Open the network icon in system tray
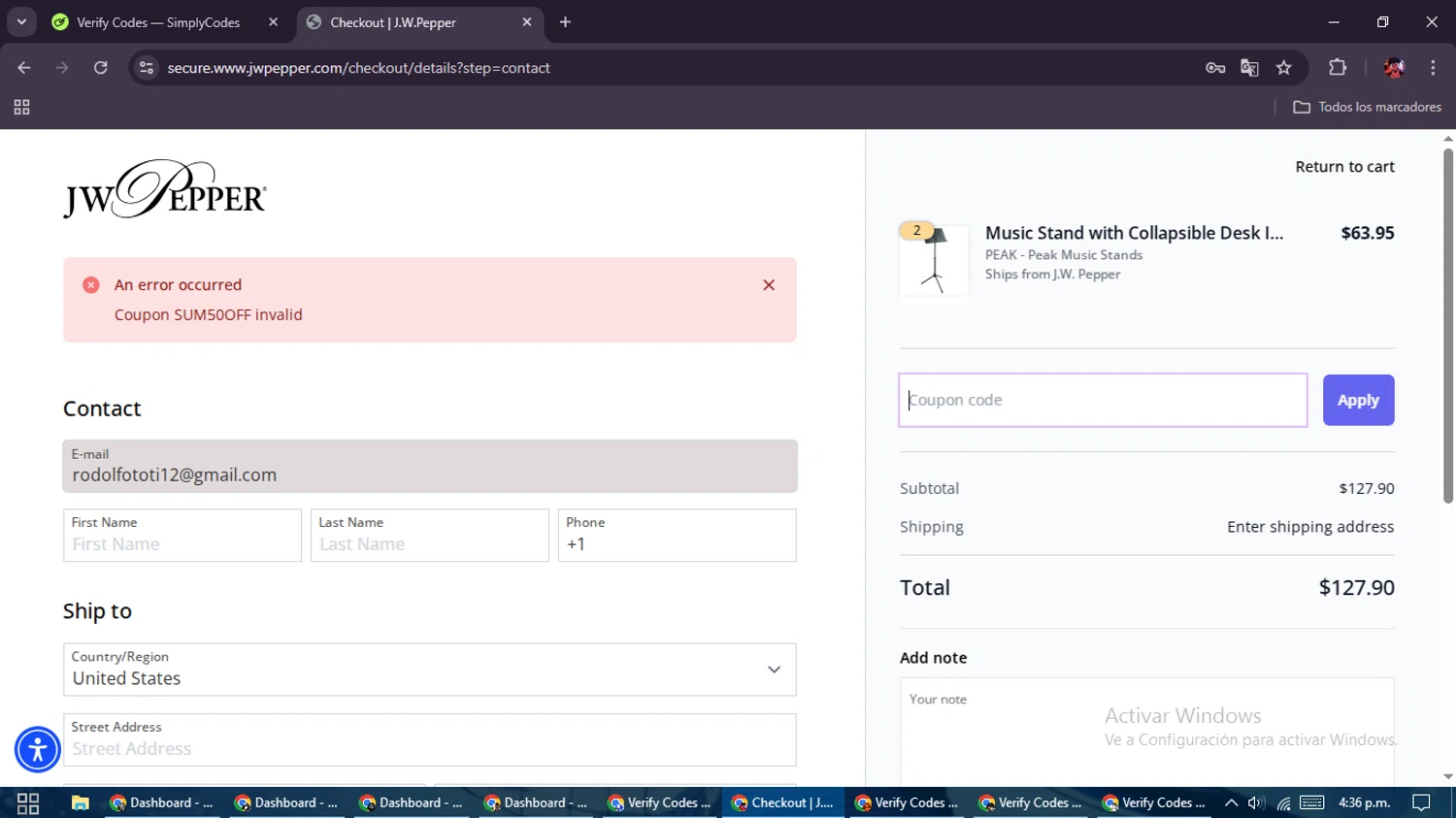This screenshot has height=818, width=1456. pos(1283,802)
